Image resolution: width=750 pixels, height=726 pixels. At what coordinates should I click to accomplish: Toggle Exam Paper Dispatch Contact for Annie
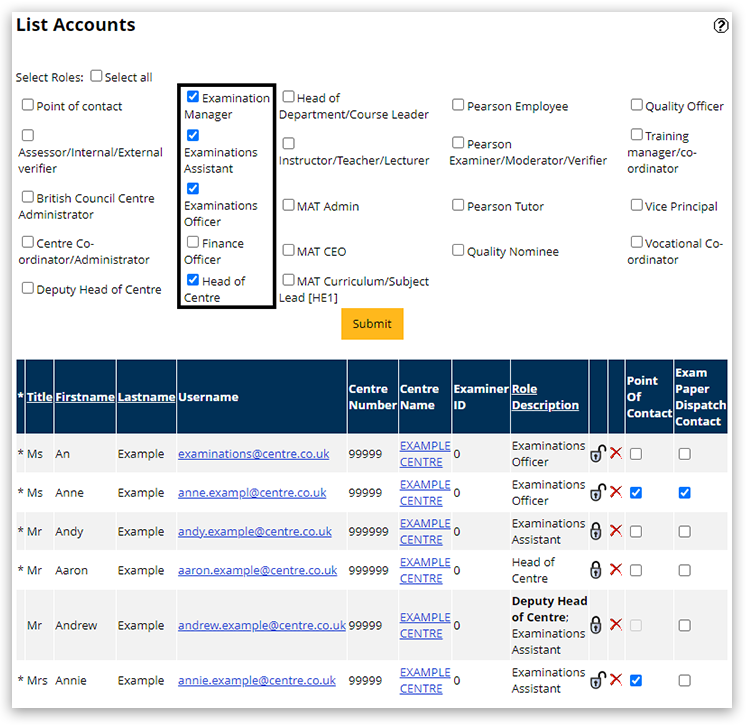[x=684, y=680]
